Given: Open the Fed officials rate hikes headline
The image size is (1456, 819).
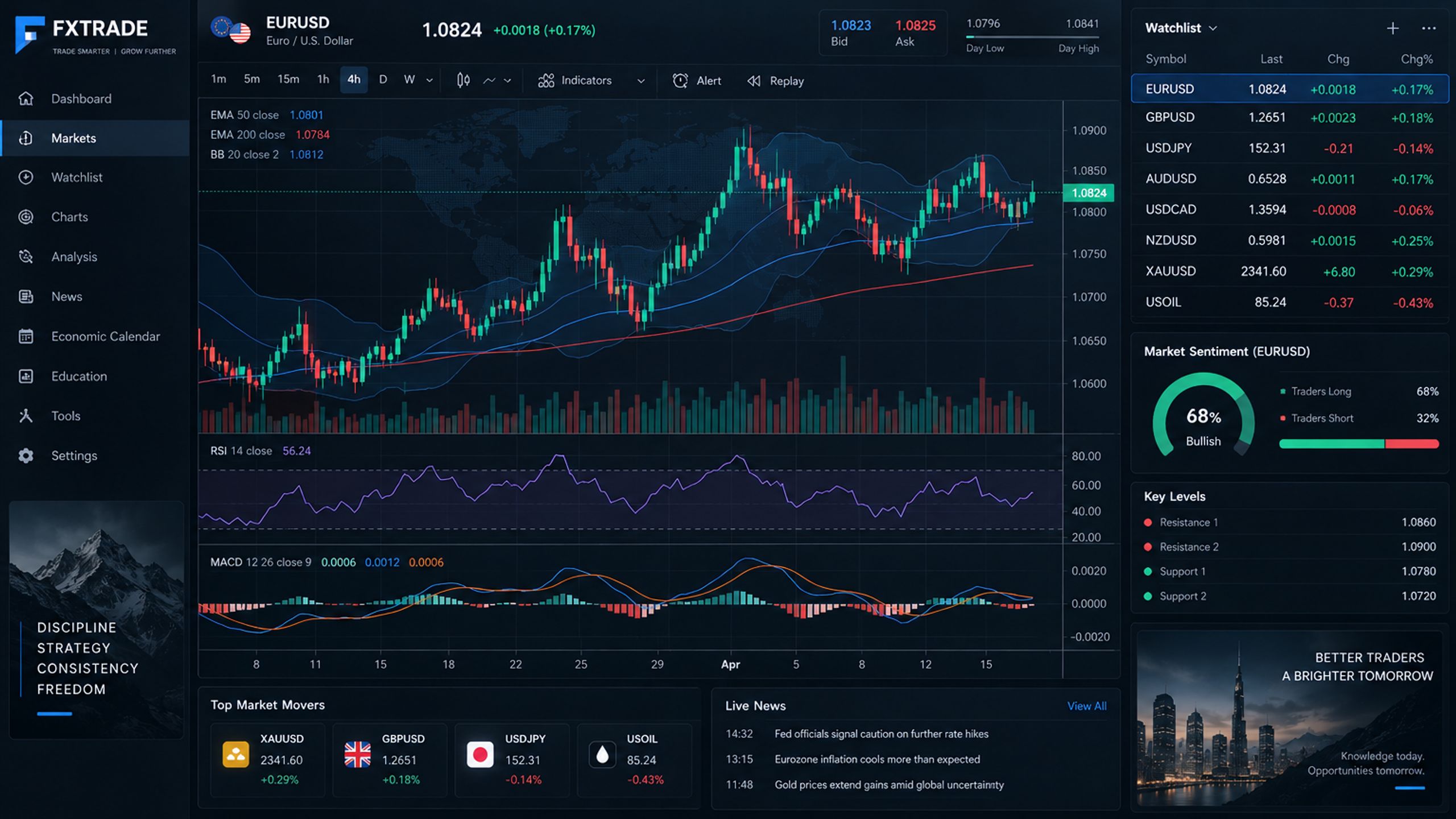Looking at the screenshot, I should click(881, 734).
